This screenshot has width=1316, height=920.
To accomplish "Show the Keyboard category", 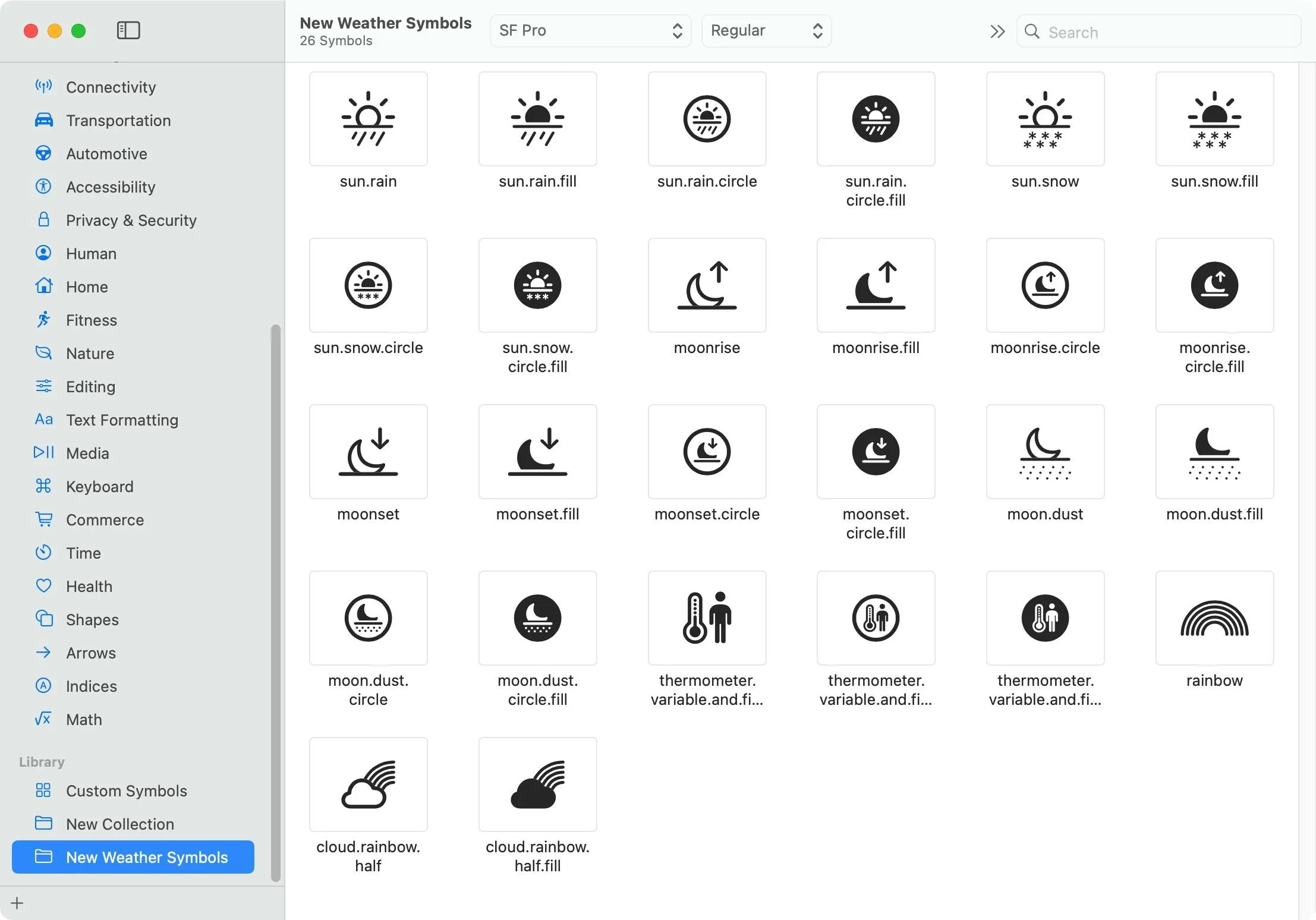I will point(133,486).
